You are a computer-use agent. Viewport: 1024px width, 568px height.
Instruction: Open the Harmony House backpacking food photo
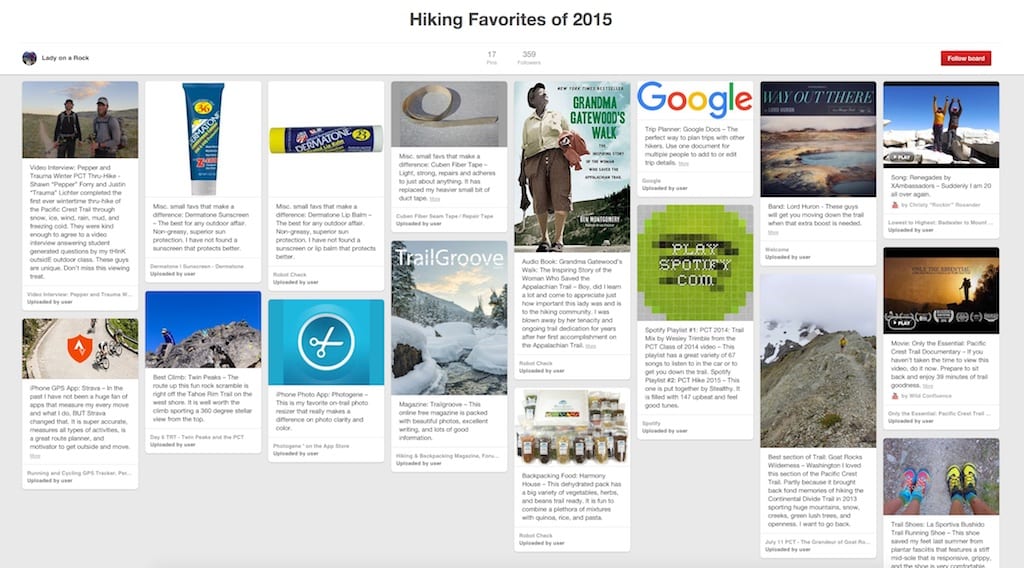click(x=572, y=427)
